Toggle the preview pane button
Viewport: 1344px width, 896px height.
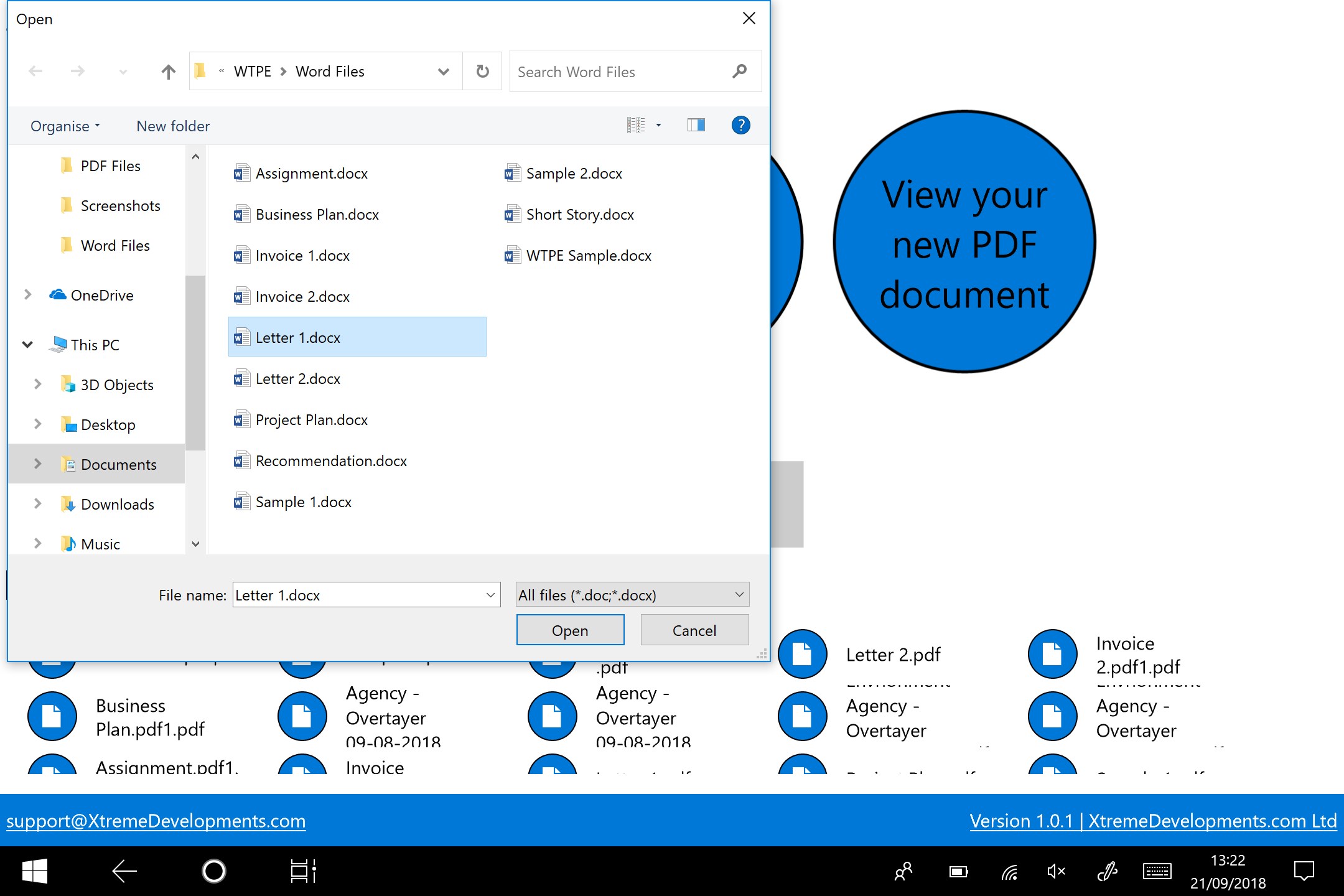tap(696, 126)
